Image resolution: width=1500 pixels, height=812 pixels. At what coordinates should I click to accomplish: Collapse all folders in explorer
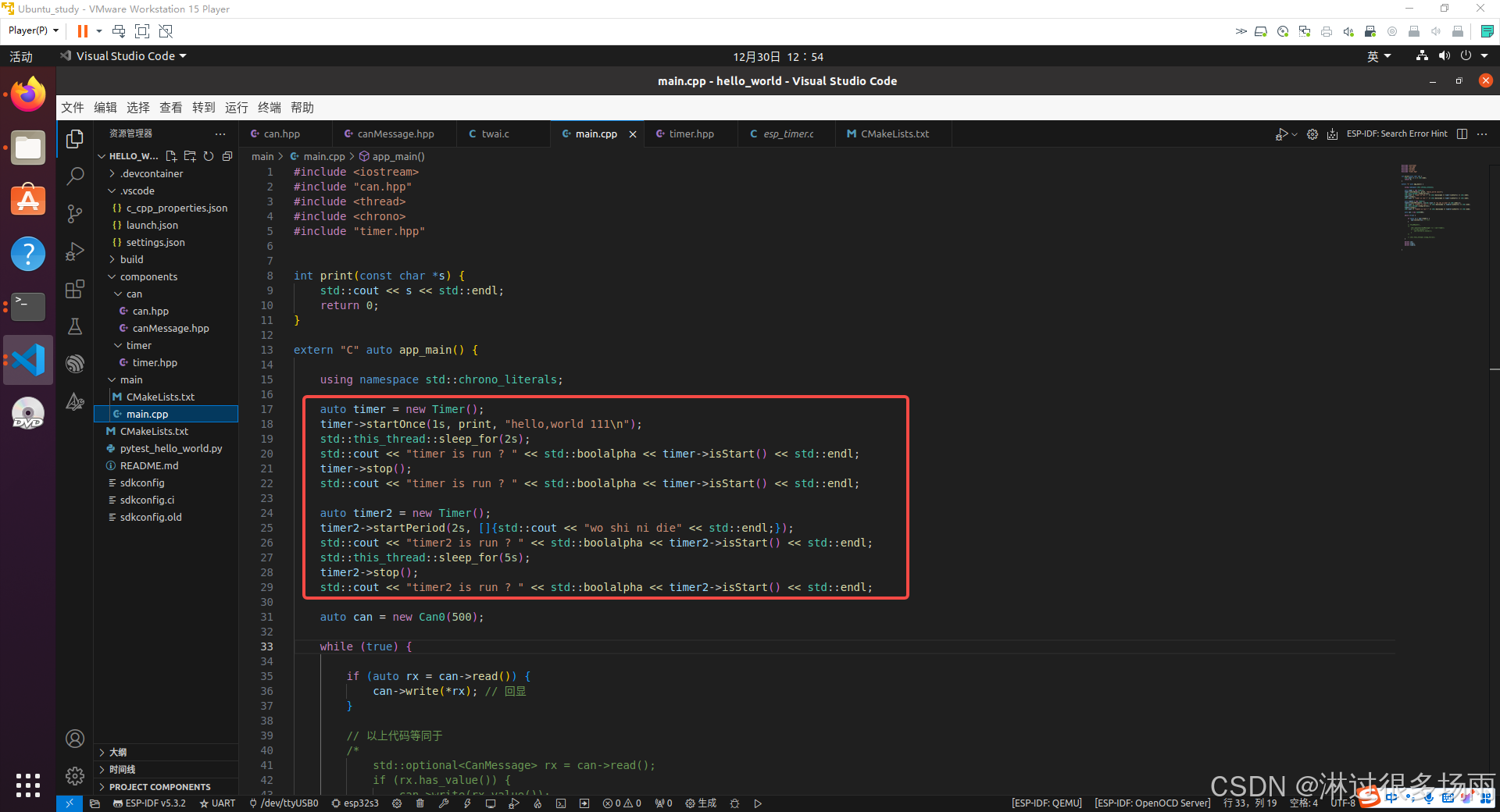pos(227,156)
